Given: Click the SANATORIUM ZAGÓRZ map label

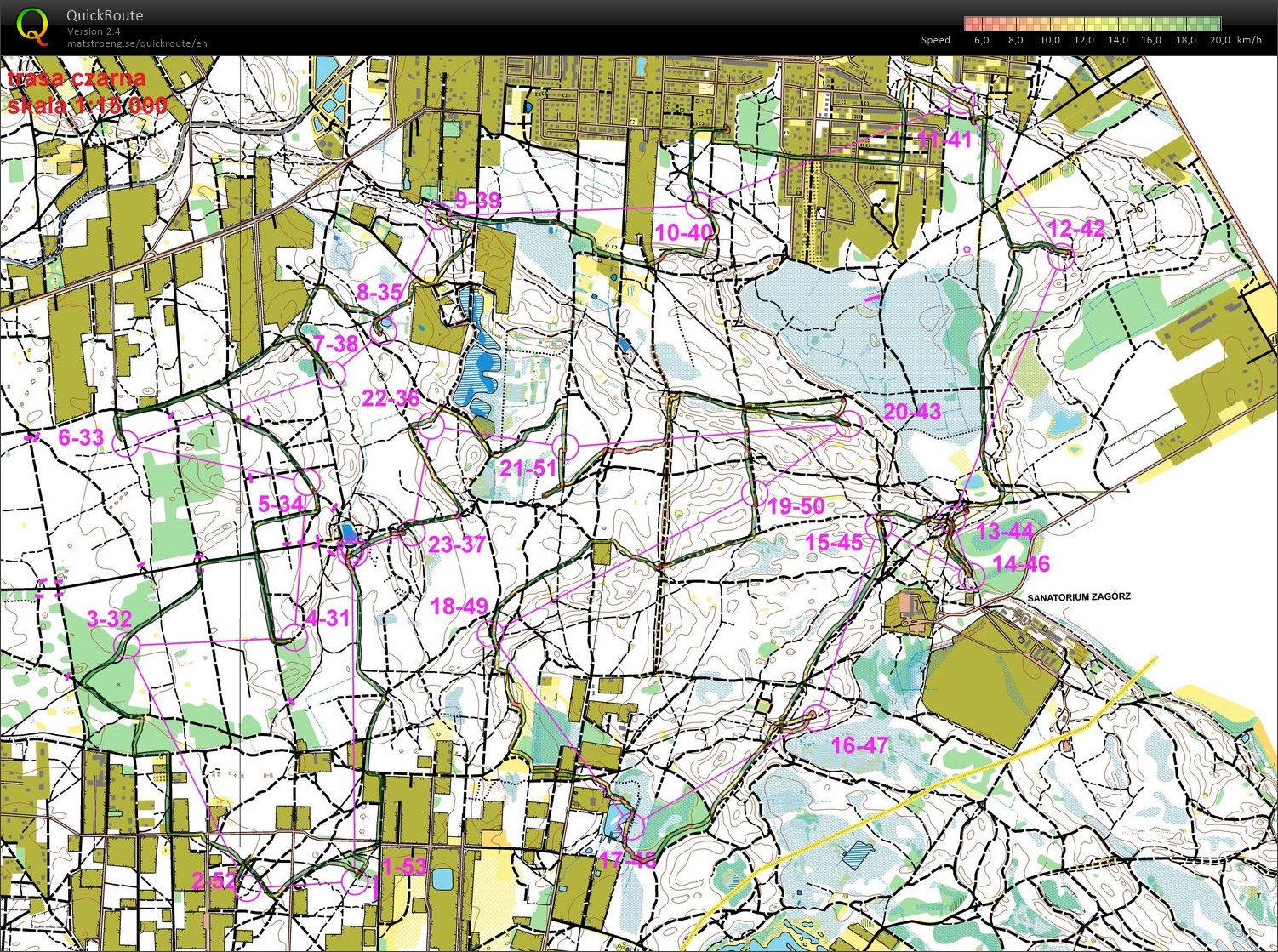Looking at the screenshot, I should pyautogui.click(x=1079, y=597).
